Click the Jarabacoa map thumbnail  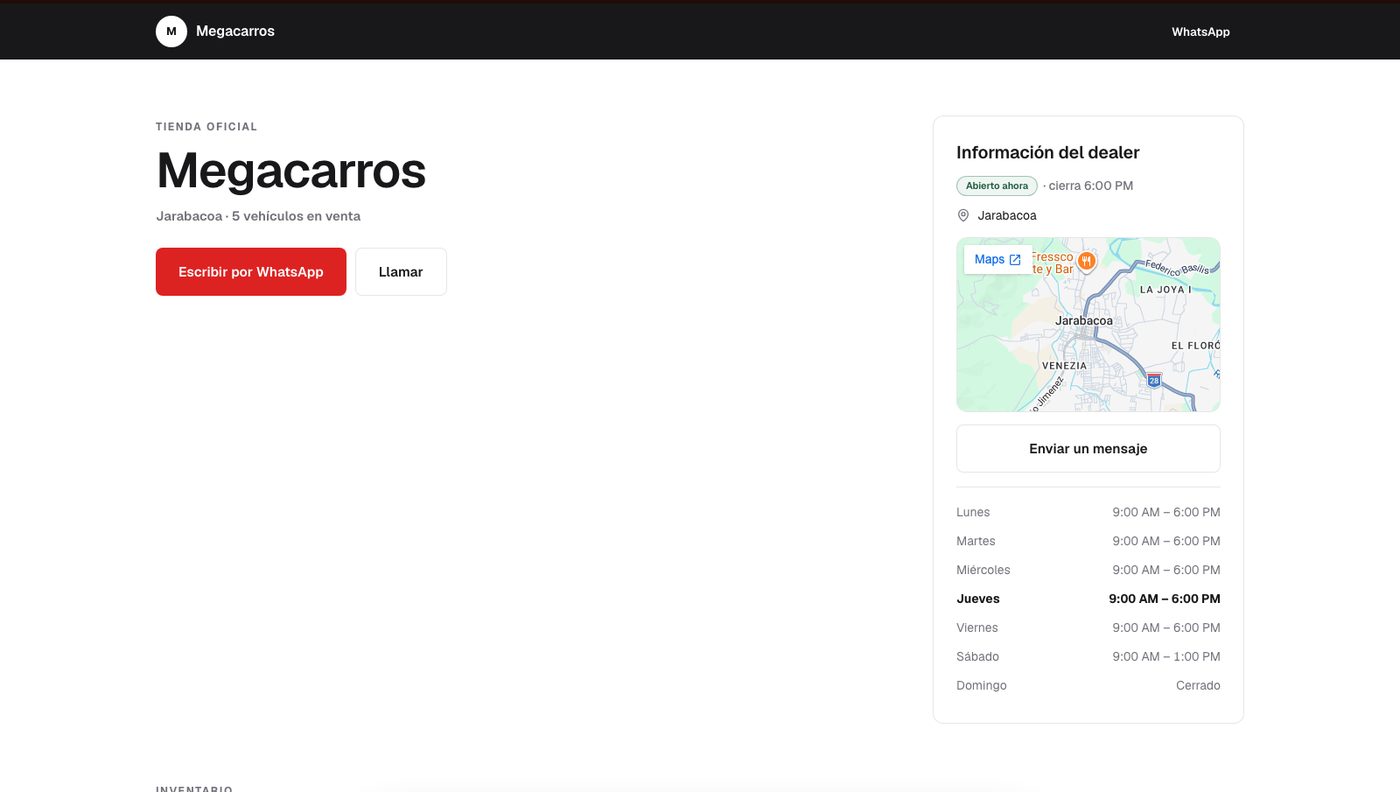[x=1088, y=325]
